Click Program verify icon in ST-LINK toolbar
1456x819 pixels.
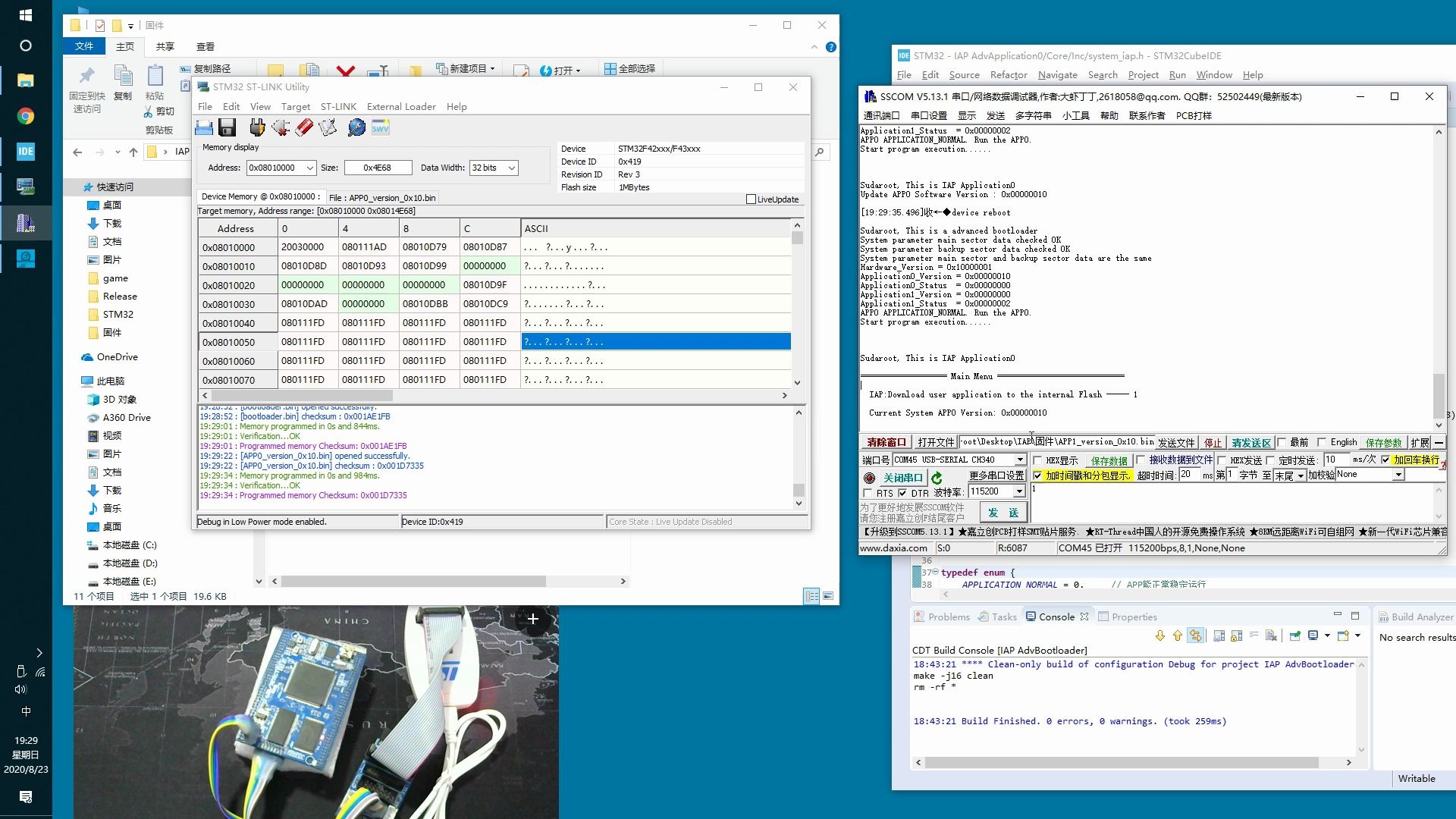click(x=328, y=127)
